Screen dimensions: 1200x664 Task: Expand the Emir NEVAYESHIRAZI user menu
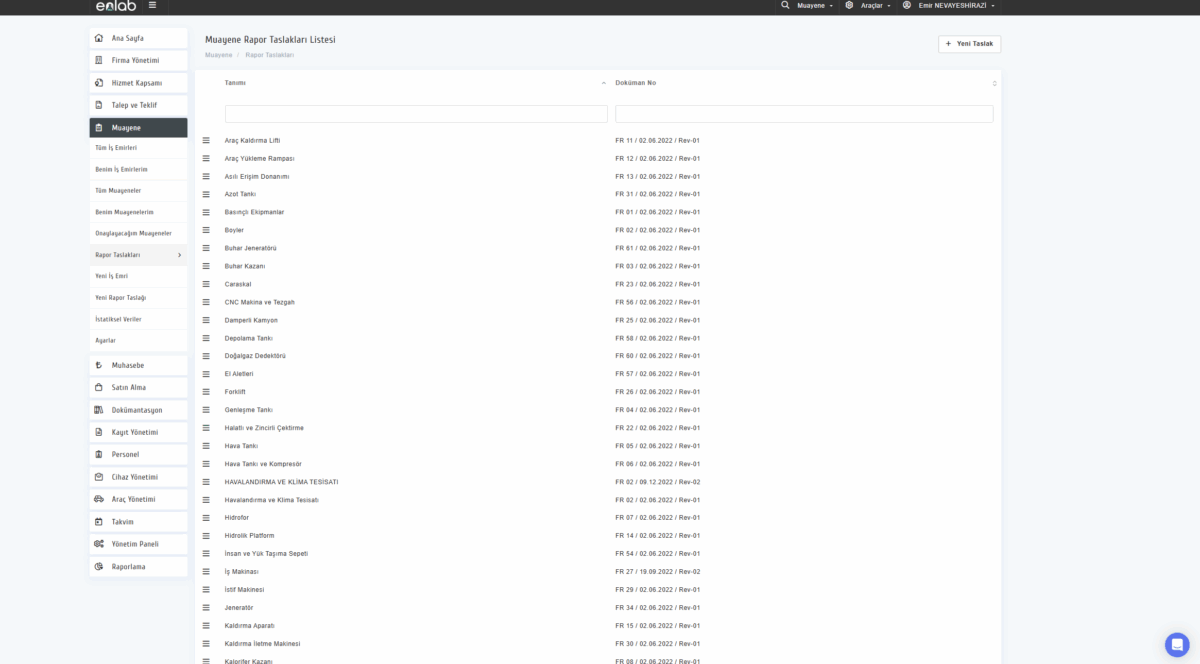coord(948,6)
